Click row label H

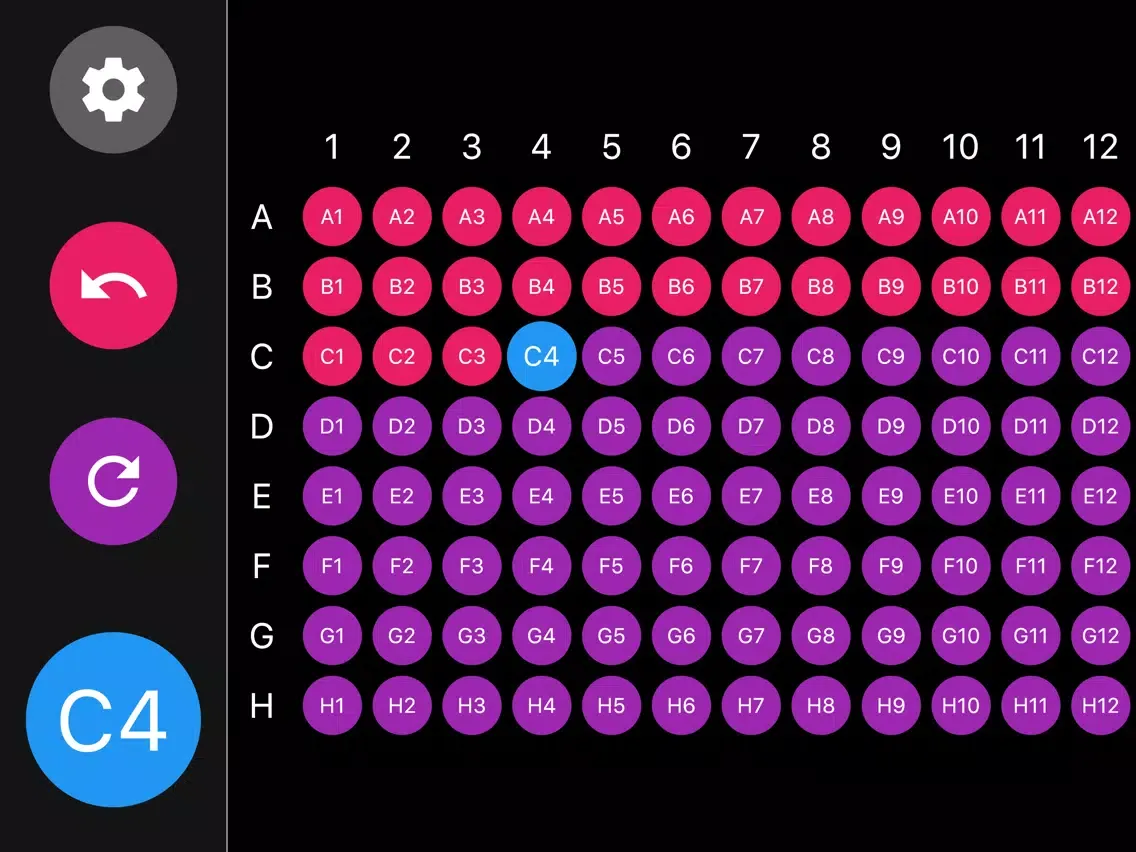tap(262, 705)
